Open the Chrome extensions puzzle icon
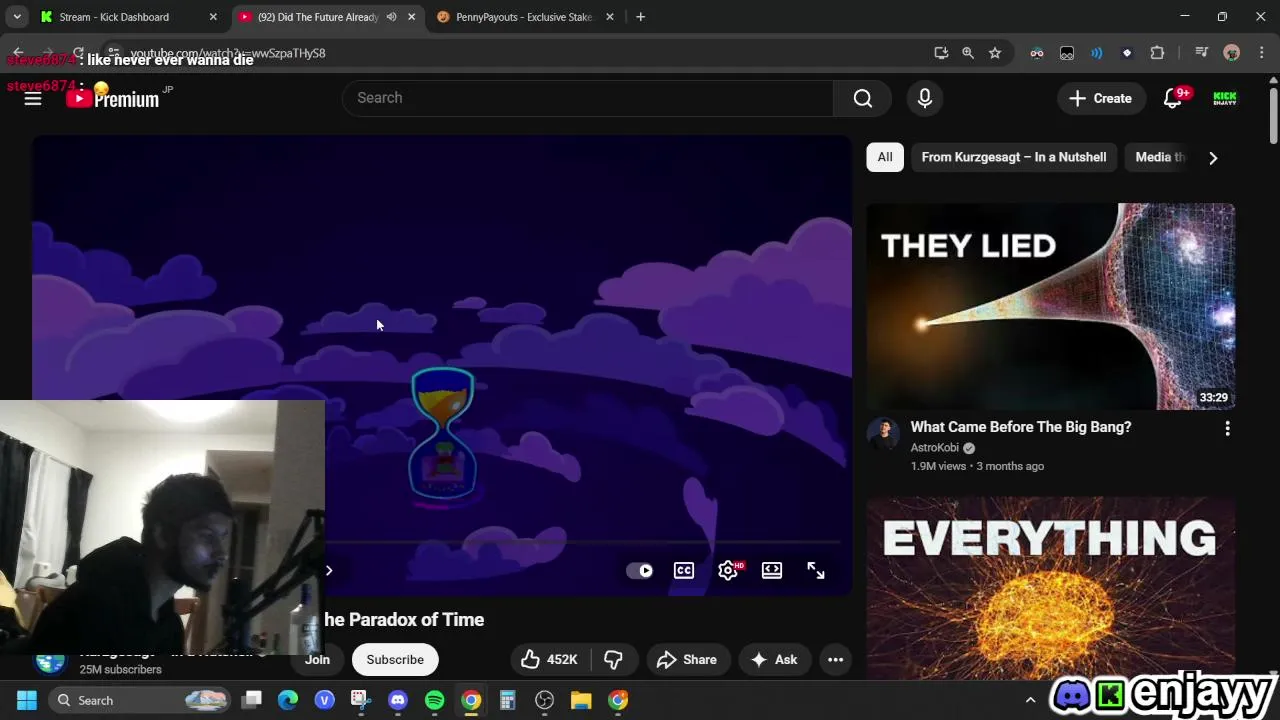Image resolution: width=1280 pixels, height=720 pixels. pyautogui.click(x=1158, y=53)
